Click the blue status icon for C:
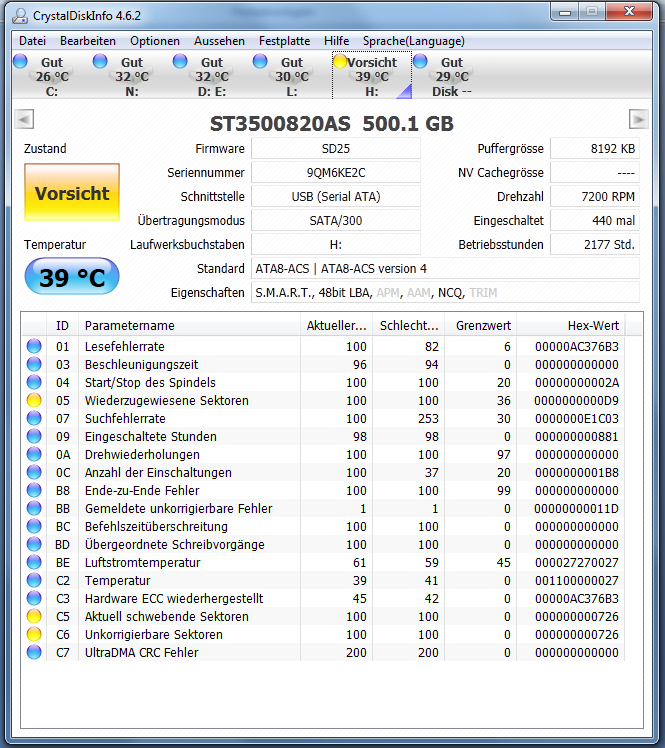This screenshot has height=748, width=665. 20,62
